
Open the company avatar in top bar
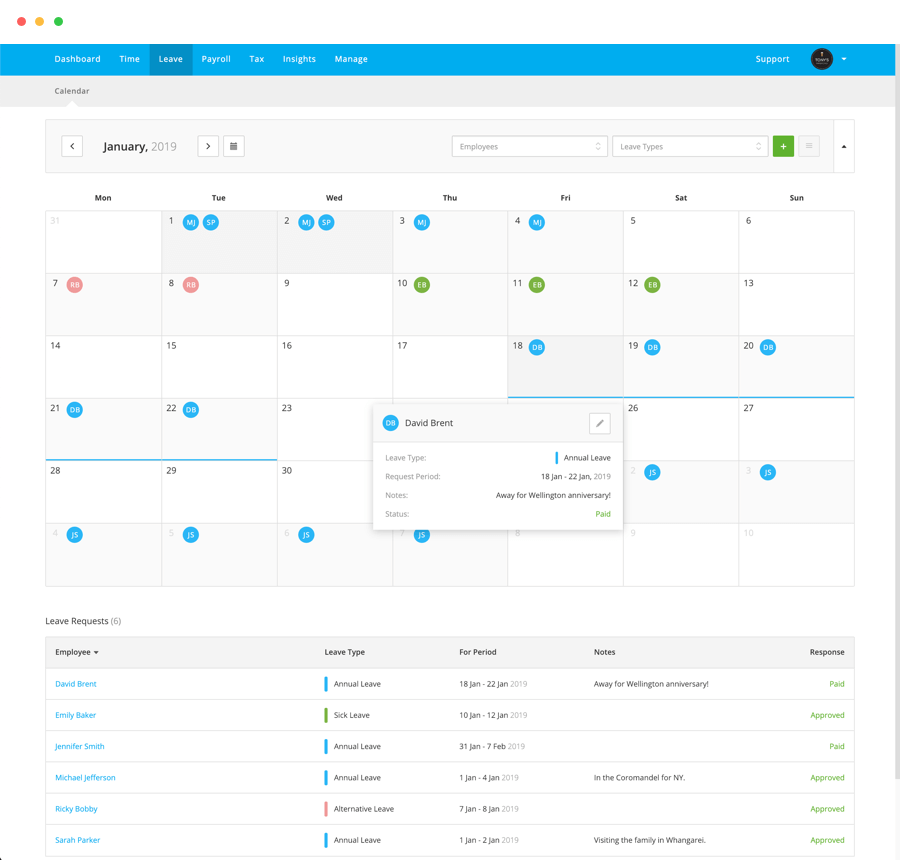coord(821,59)
